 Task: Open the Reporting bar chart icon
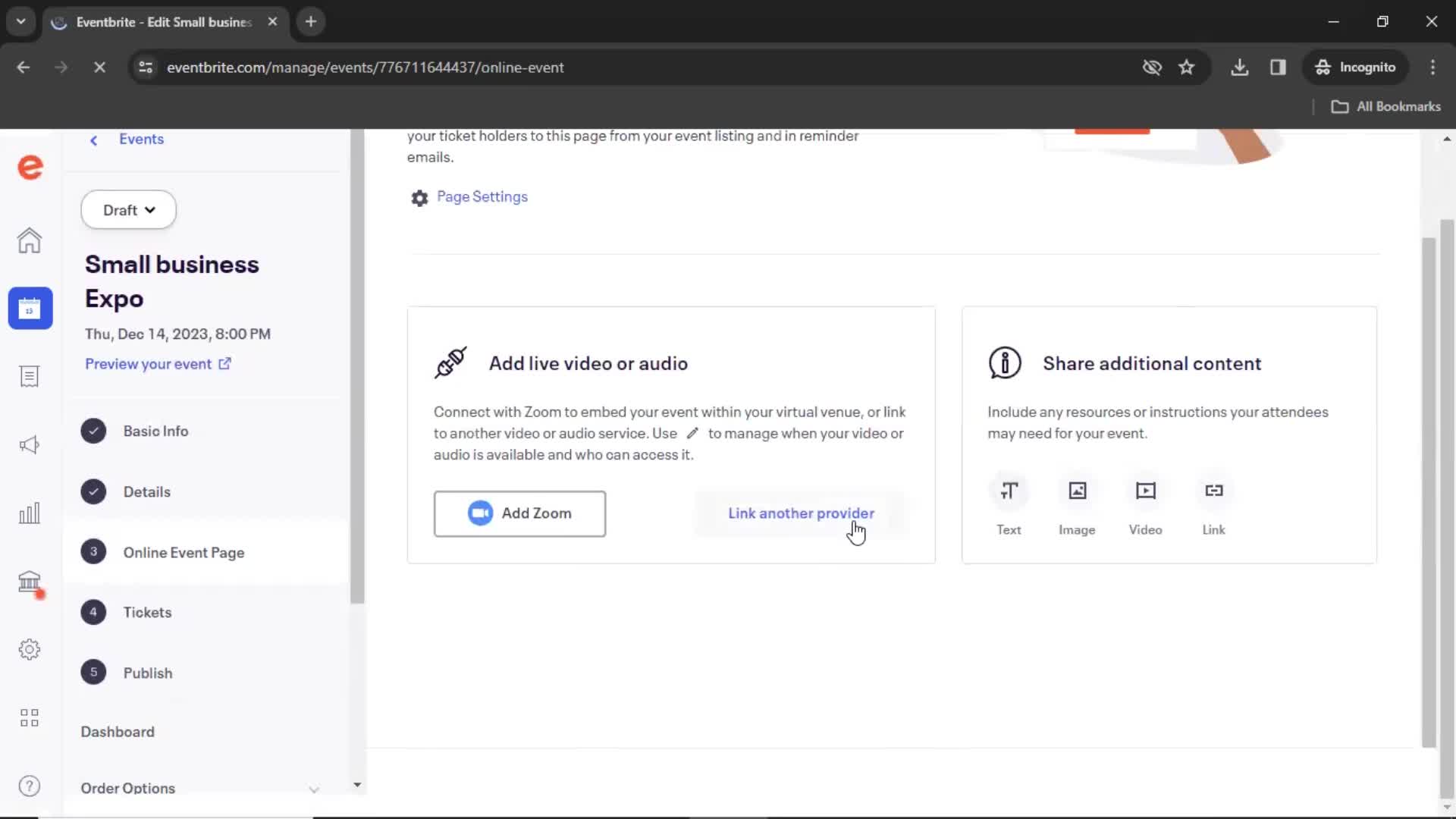coord(30,513)
